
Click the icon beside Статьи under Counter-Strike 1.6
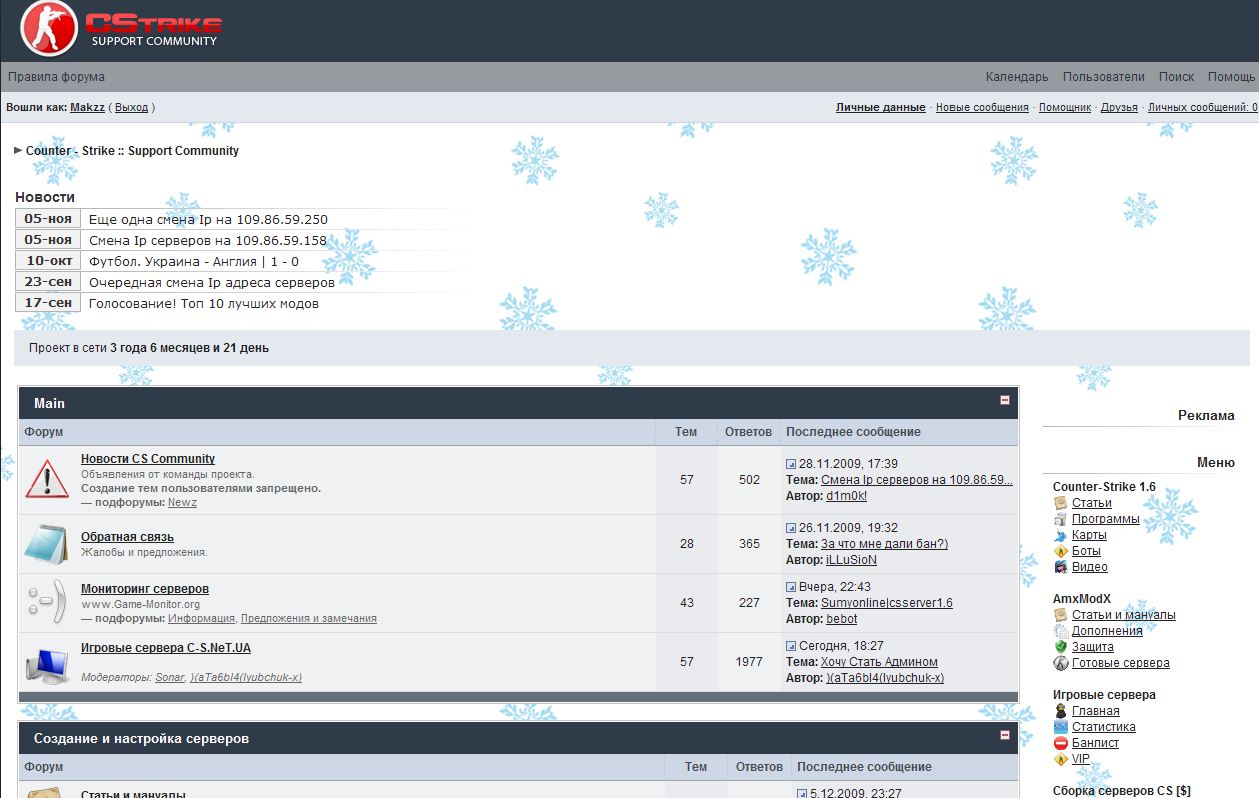1061,503
